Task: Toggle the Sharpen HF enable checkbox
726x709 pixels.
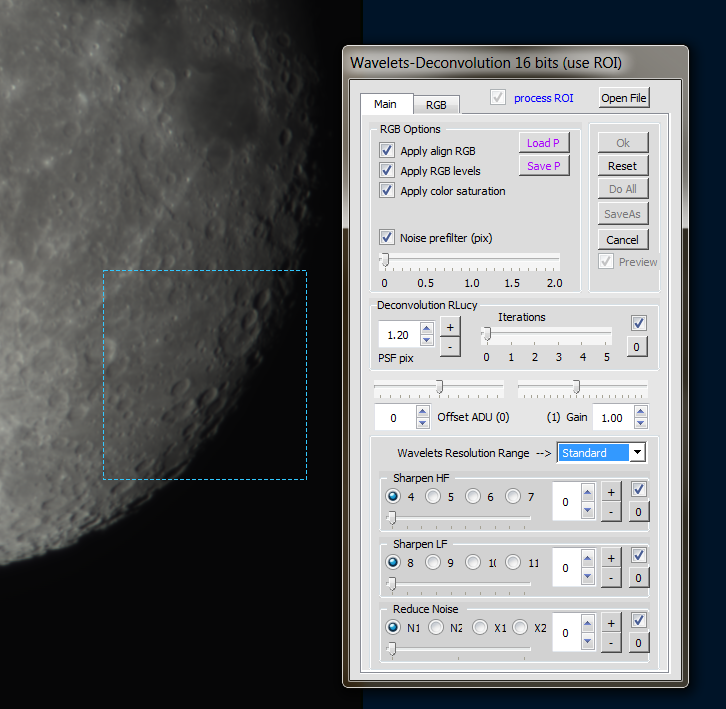Action: (x=639, y=489)
